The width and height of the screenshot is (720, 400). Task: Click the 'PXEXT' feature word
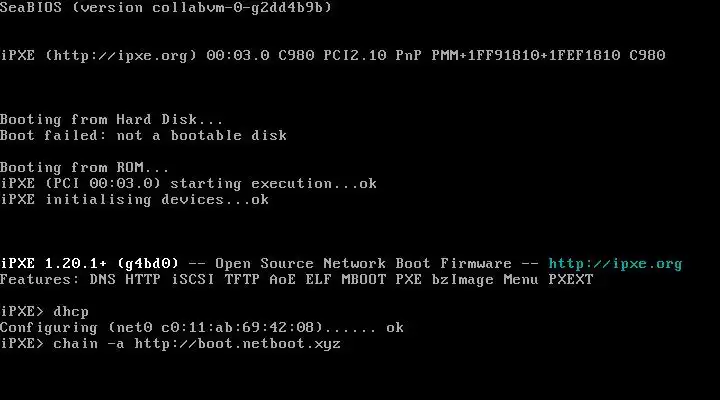(x=571, y=280)
